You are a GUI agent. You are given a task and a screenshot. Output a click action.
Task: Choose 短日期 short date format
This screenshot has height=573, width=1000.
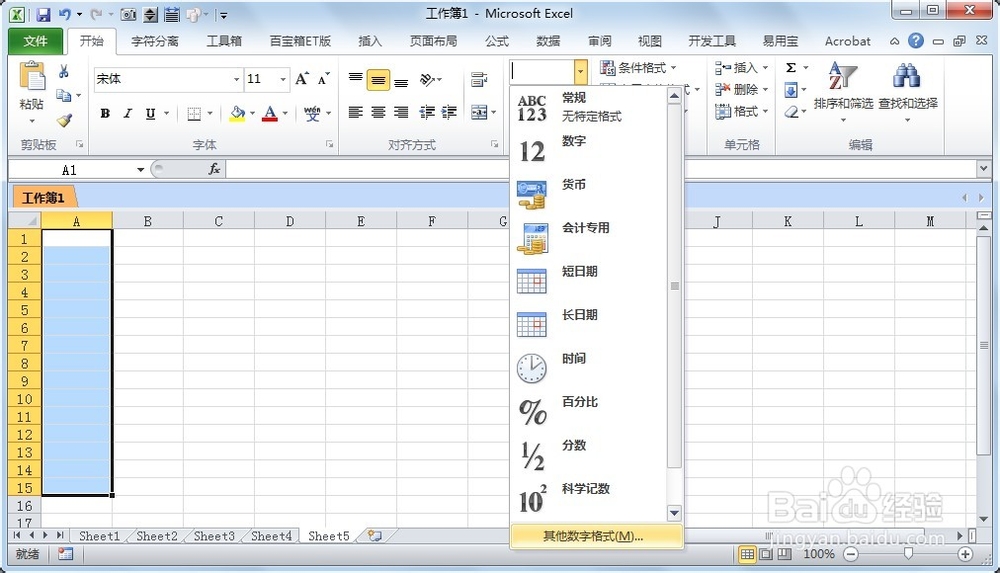tap(590, 281)
